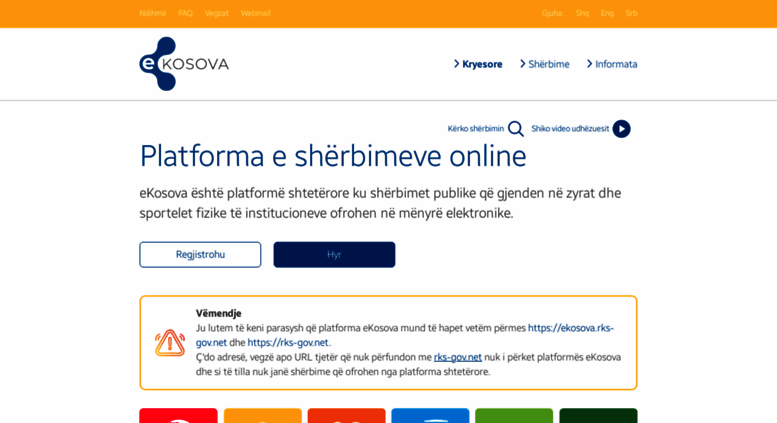Open the Informata menu

(612, 64)
